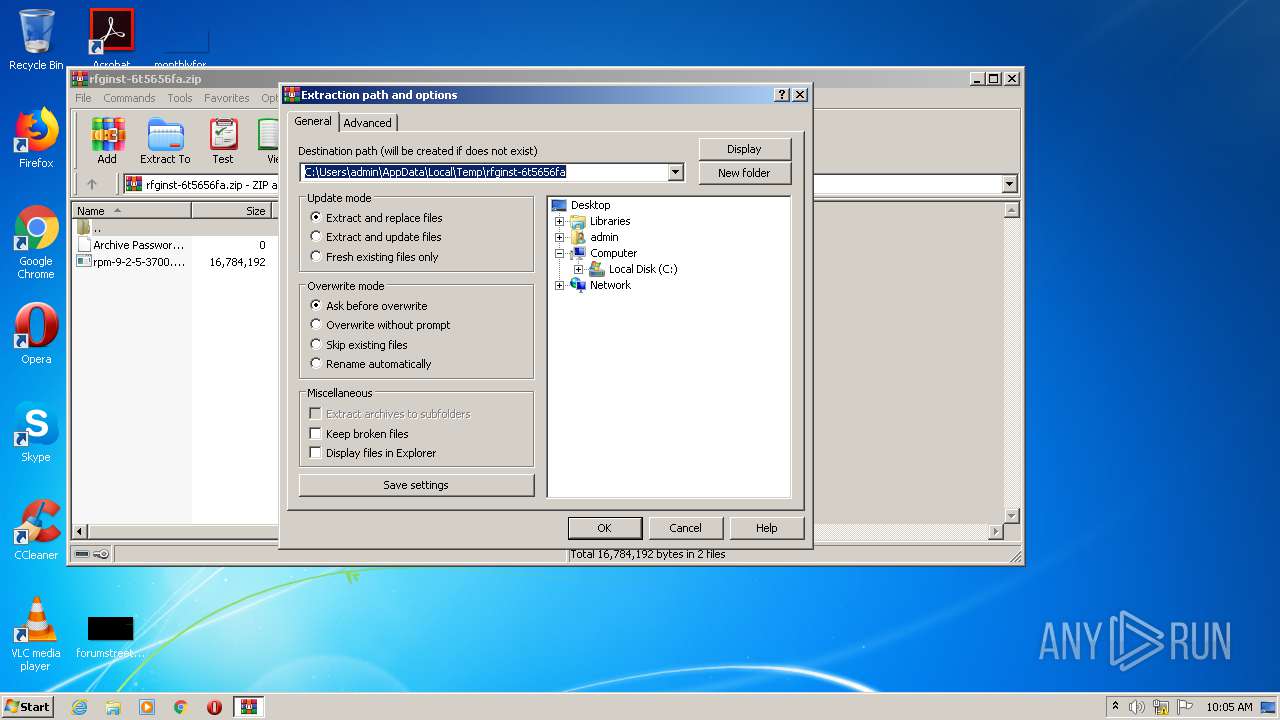Click the drive/key icon in WinRAR status bar
This screenshot has width=1280, height=720.
[92, 554]
